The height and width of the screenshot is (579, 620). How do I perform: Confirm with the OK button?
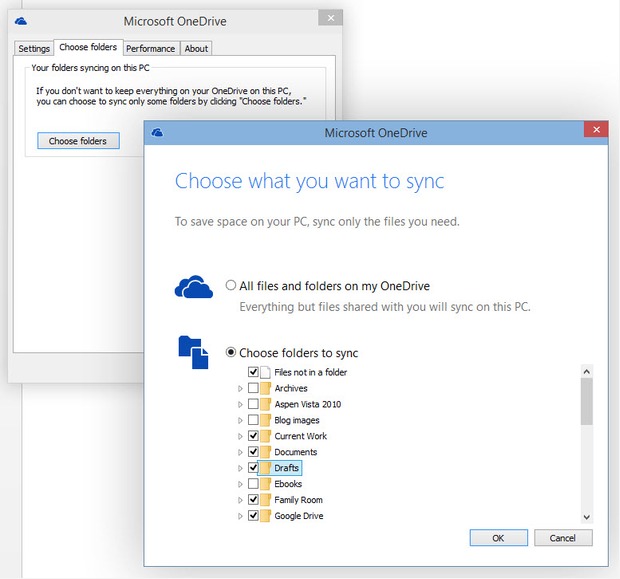[x=499, y=538]
